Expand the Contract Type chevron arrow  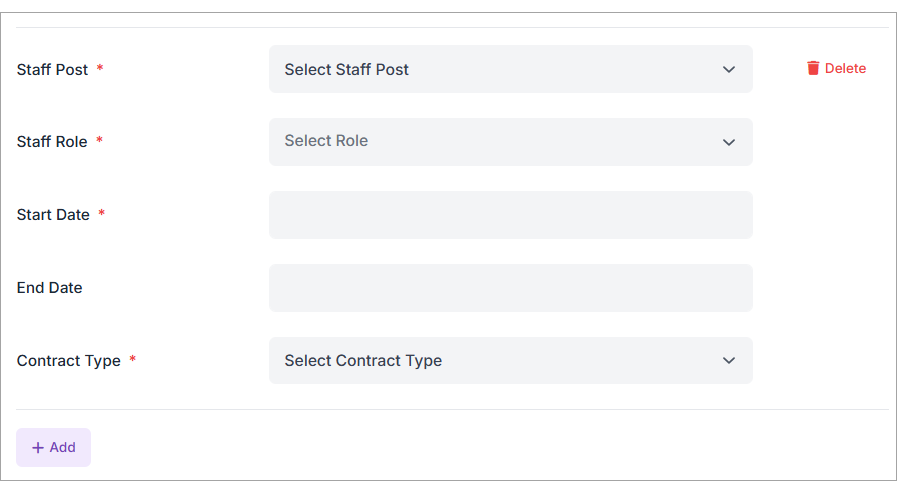[x=729, y=361]
